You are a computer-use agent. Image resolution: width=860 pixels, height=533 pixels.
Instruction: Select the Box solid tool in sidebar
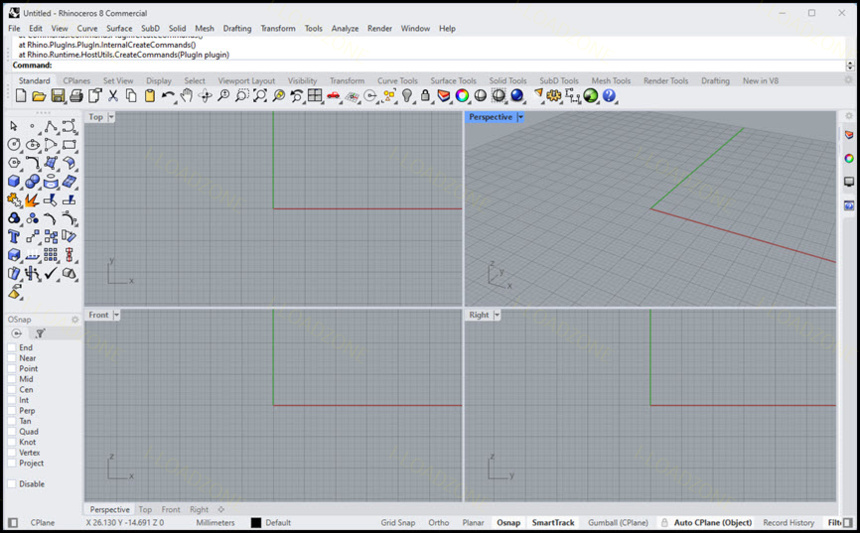(x=14, y=182)
